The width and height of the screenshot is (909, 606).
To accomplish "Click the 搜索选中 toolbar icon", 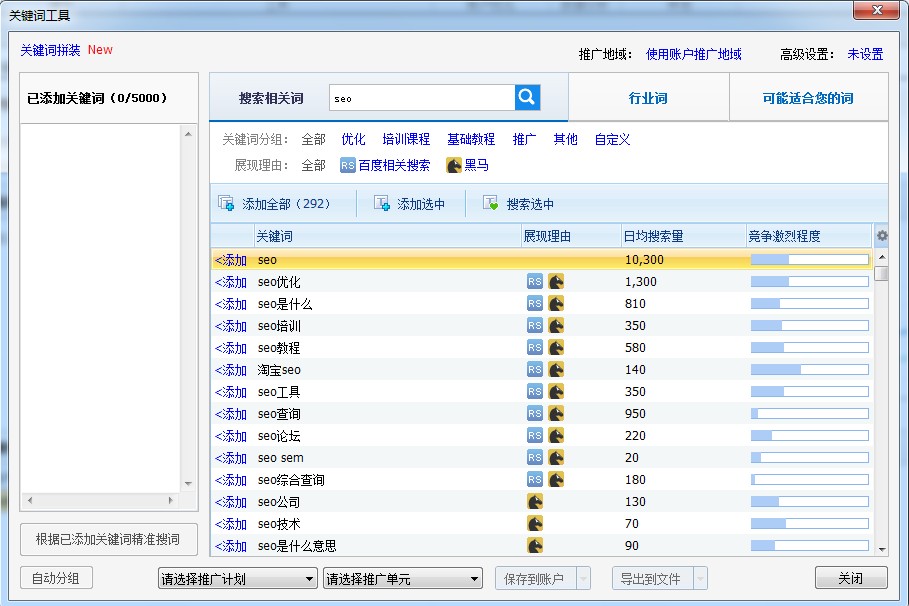I will tap(491, 204).
